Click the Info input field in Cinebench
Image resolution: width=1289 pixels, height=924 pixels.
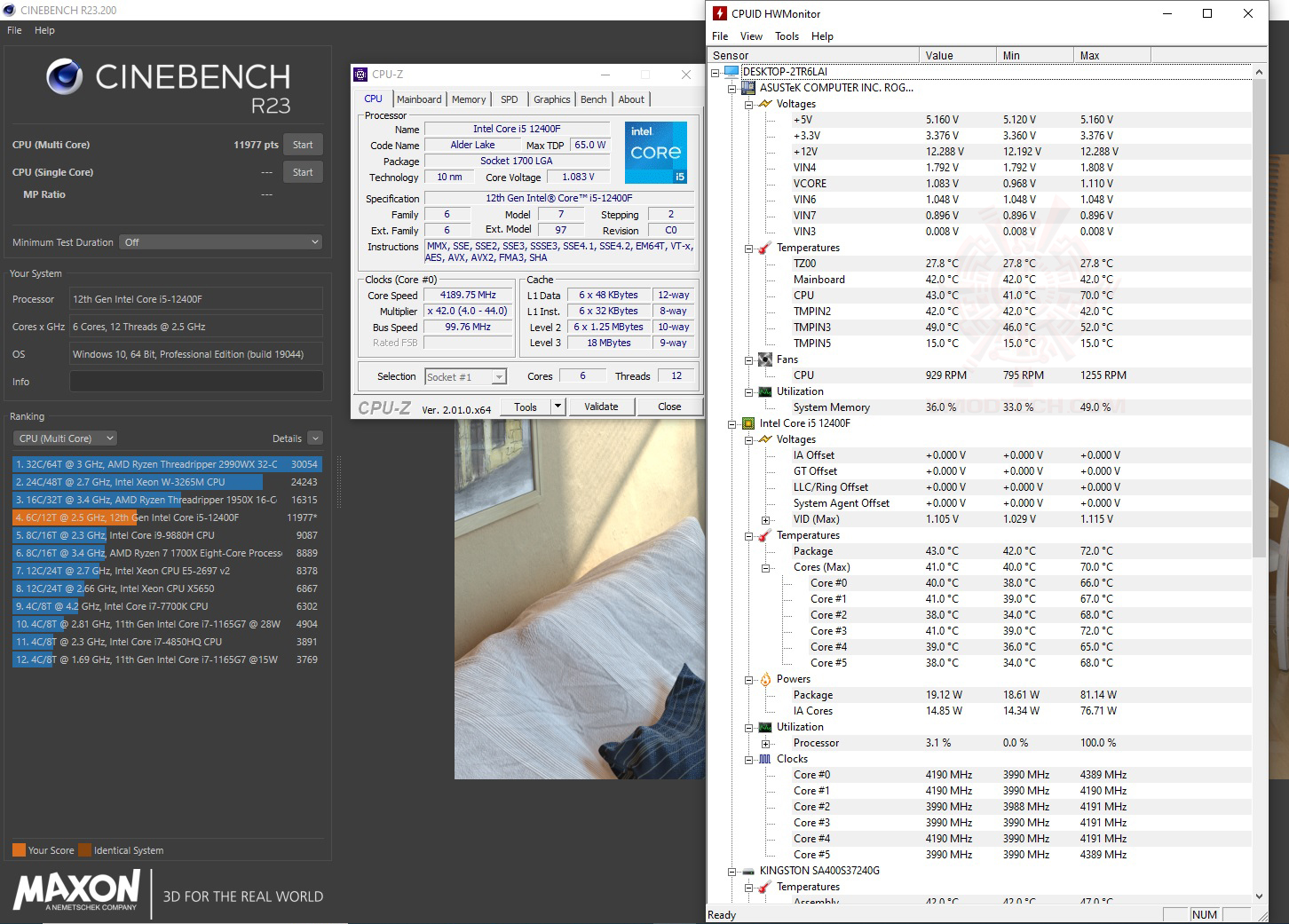(x=195, y=382)
